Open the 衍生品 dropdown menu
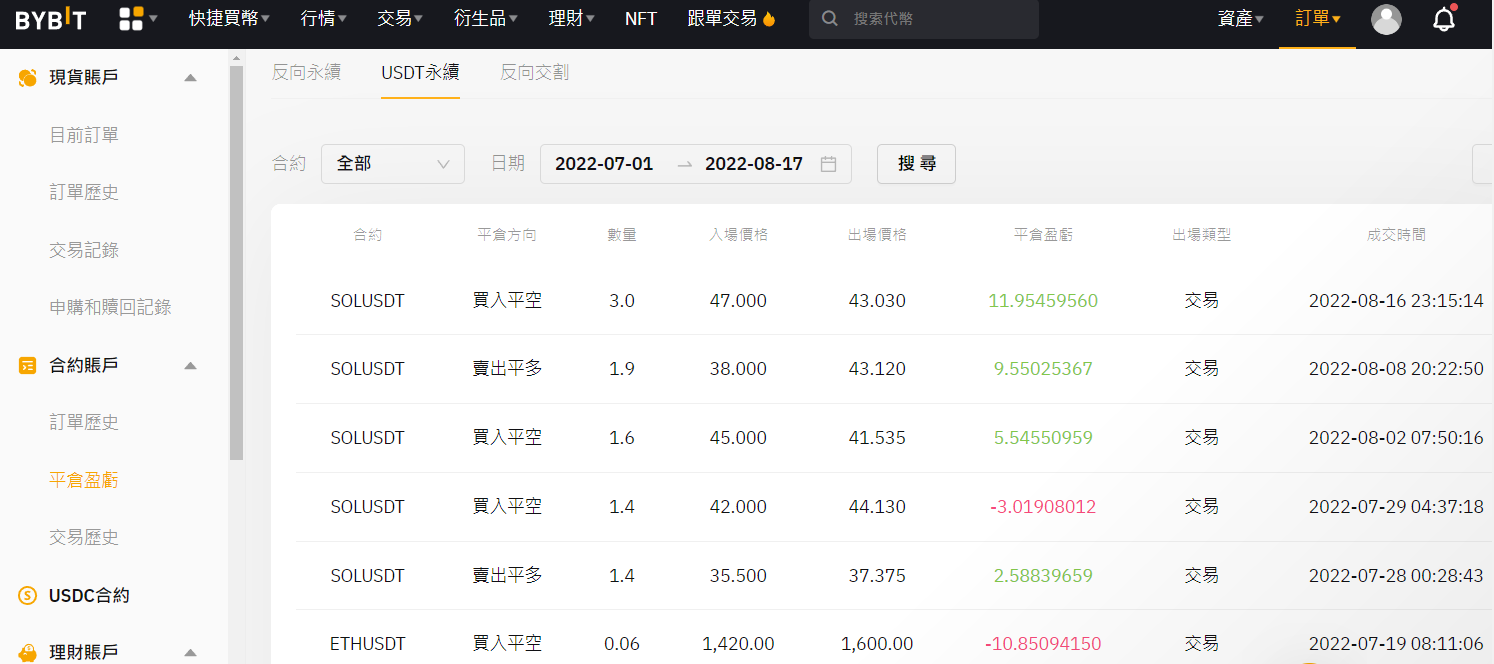Viewport: 1494px width, 664px height. click(x=486, y=18)
